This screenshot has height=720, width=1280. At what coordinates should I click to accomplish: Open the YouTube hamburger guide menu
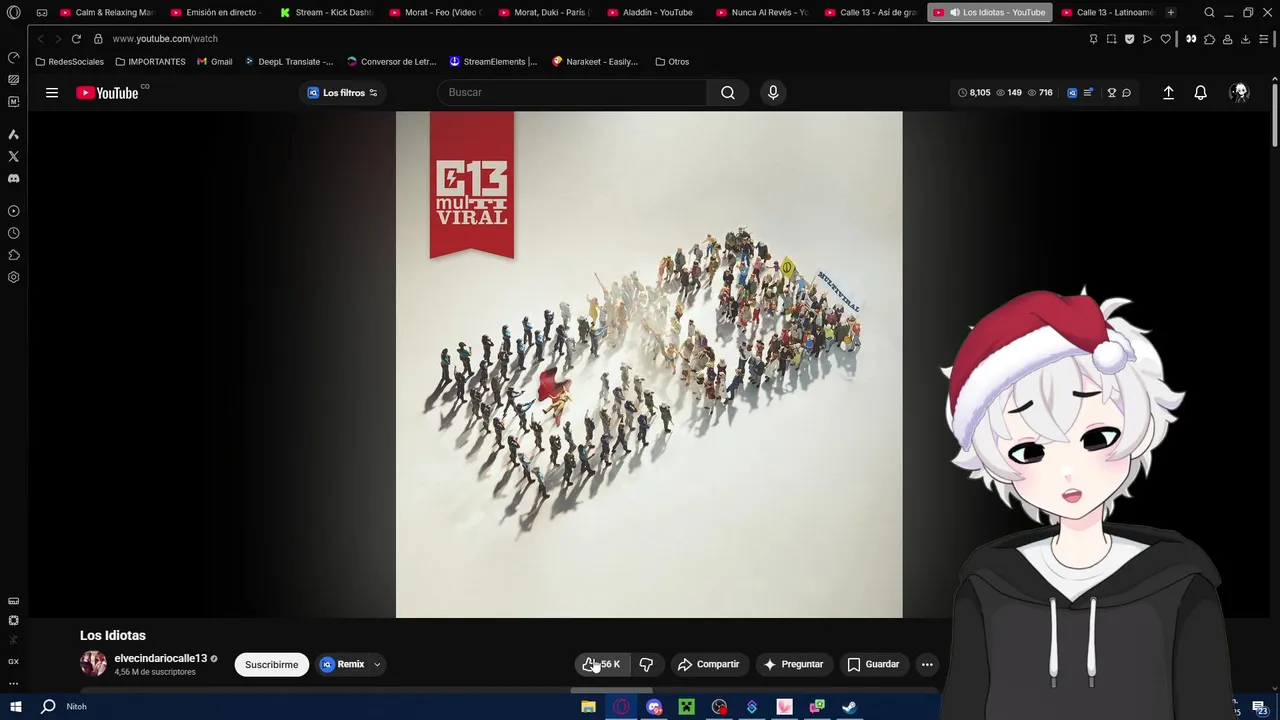51,93
